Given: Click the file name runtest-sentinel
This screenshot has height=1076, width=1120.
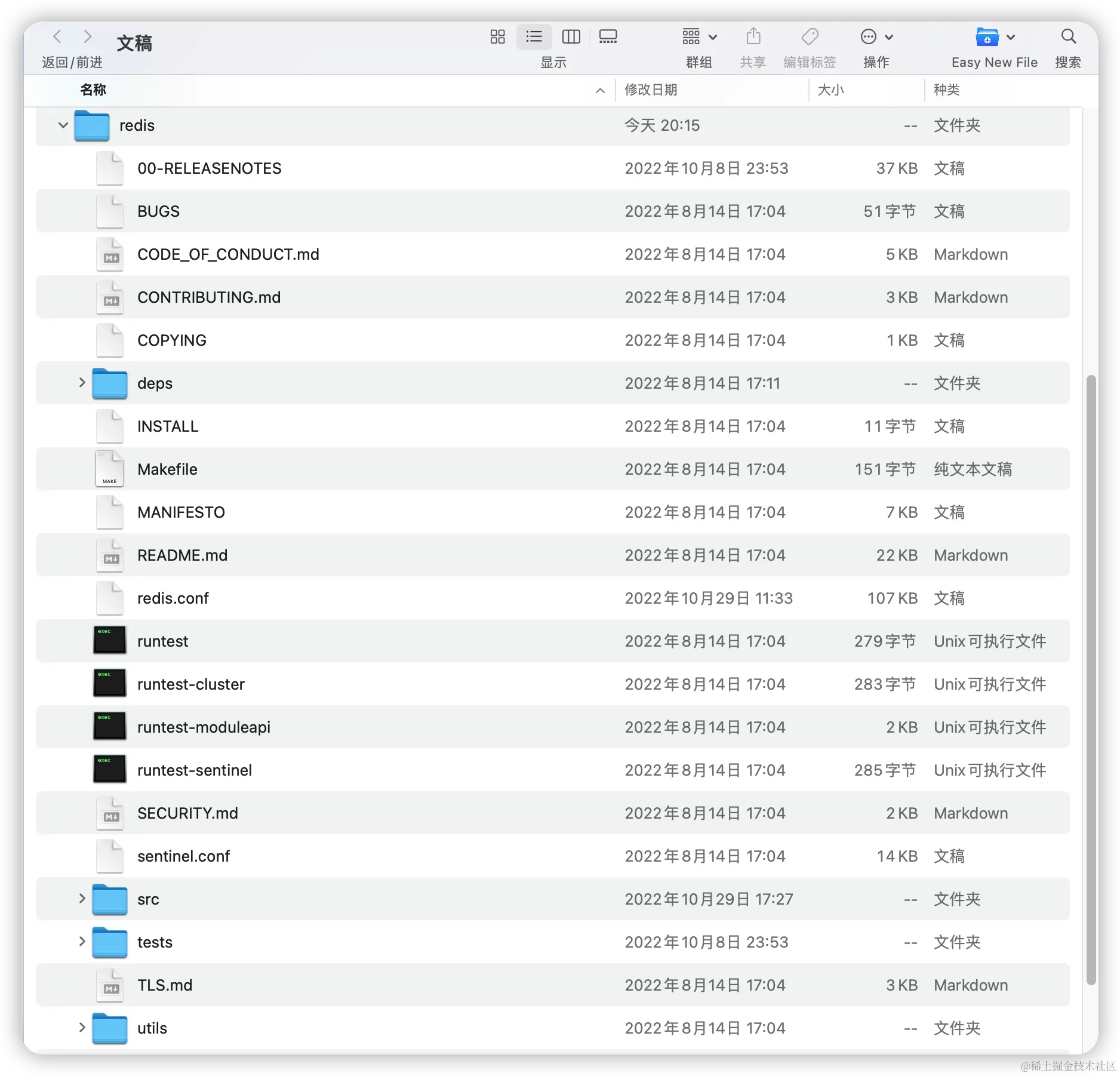Looking at the screenshot, I should (195, 770).
